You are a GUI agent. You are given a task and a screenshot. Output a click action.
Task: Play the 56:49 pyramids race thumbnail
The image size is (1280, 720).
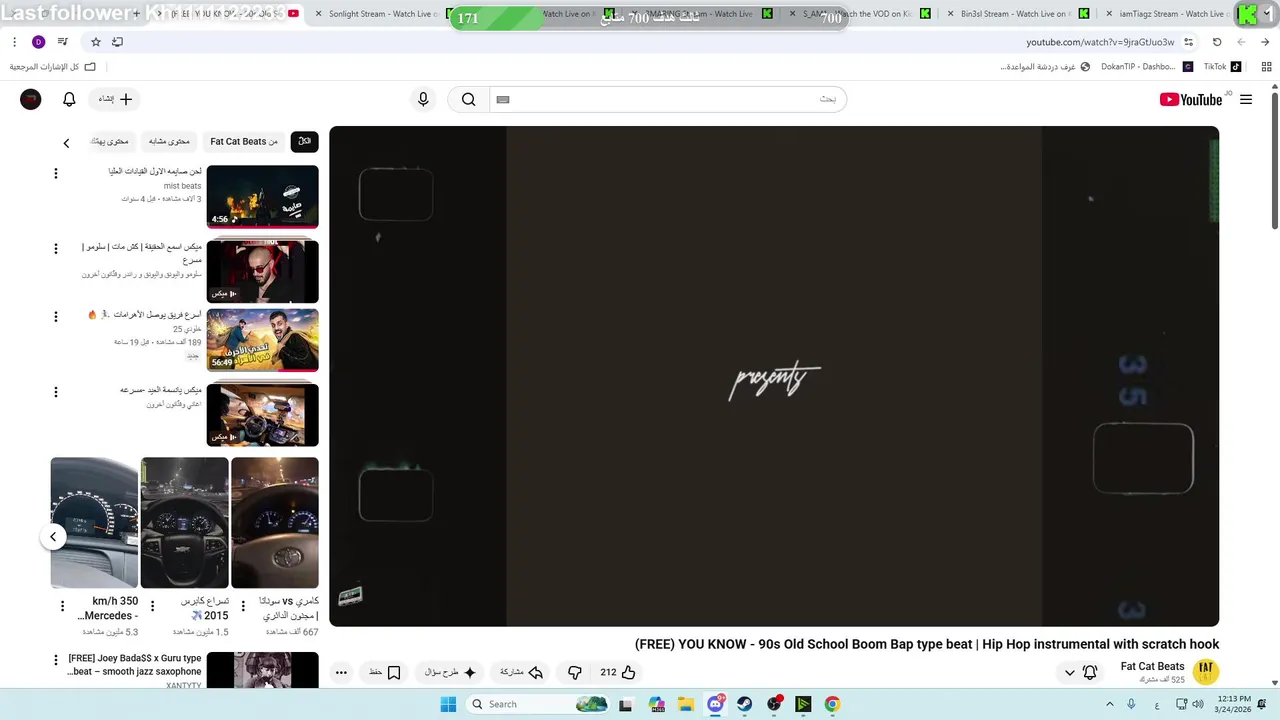pyautogui.click(x=262, y=340)
